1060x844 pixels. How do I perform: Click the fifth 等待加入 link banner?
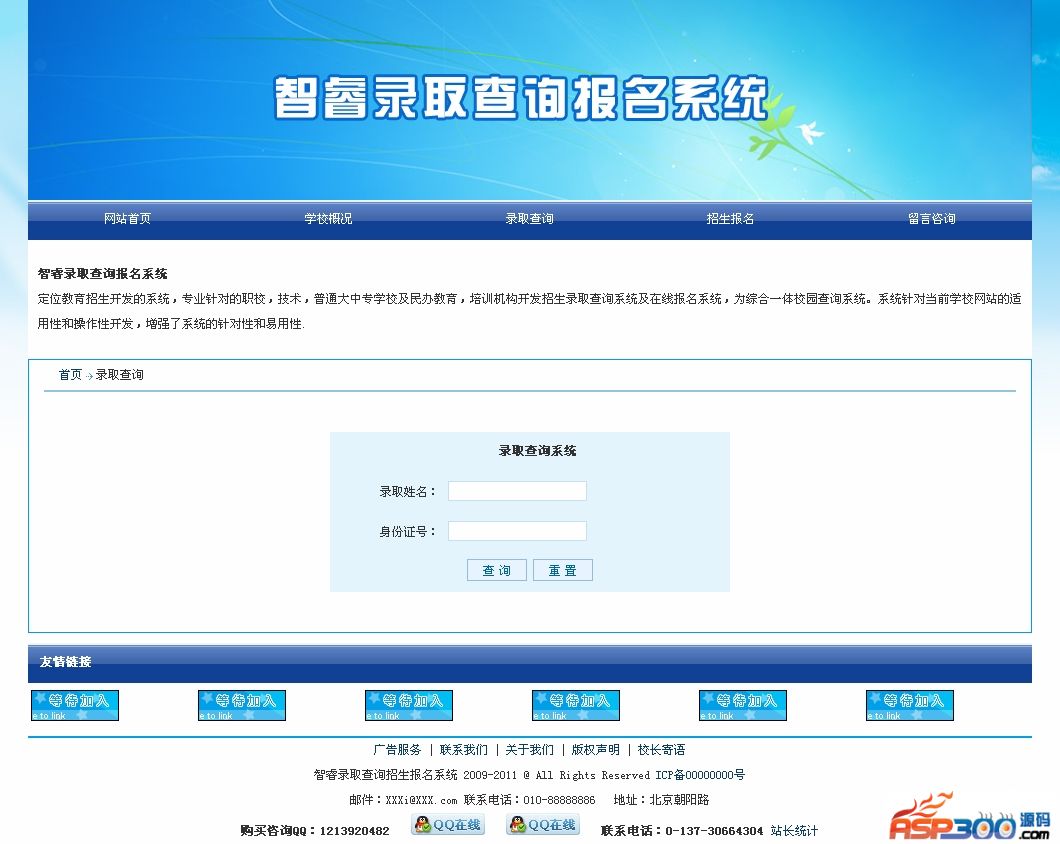tap(743, 705)
